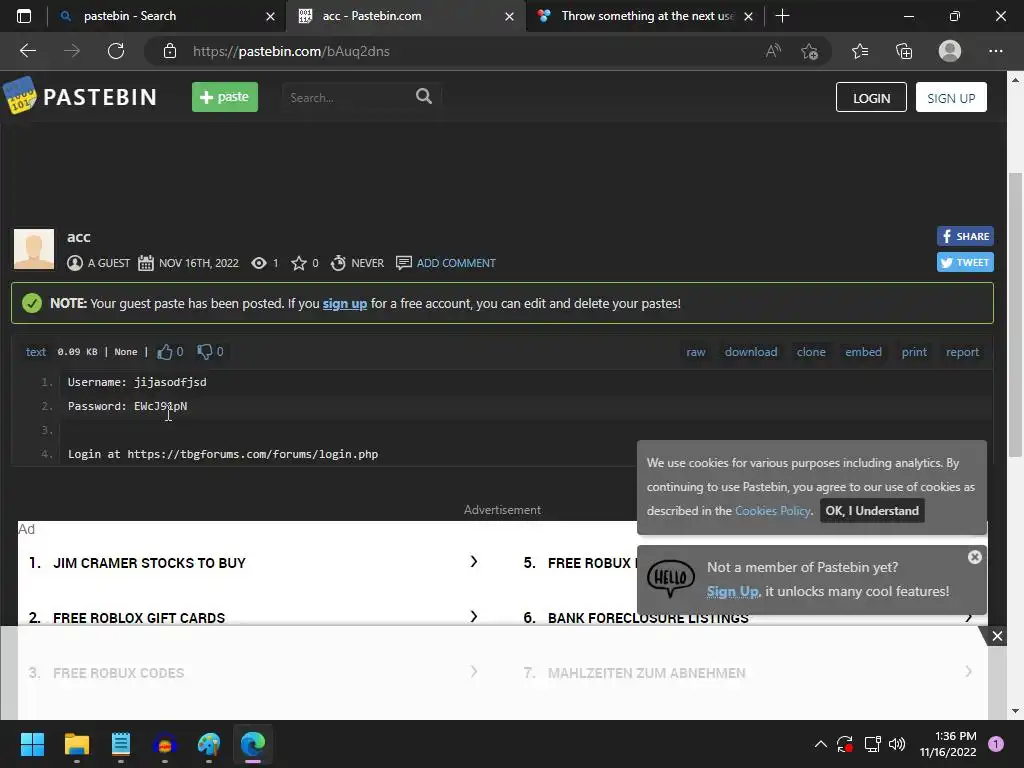This screenshot has width=1024, height=768.
Task: Open the Collections icon in Edge toolbar
Action: 904,51
